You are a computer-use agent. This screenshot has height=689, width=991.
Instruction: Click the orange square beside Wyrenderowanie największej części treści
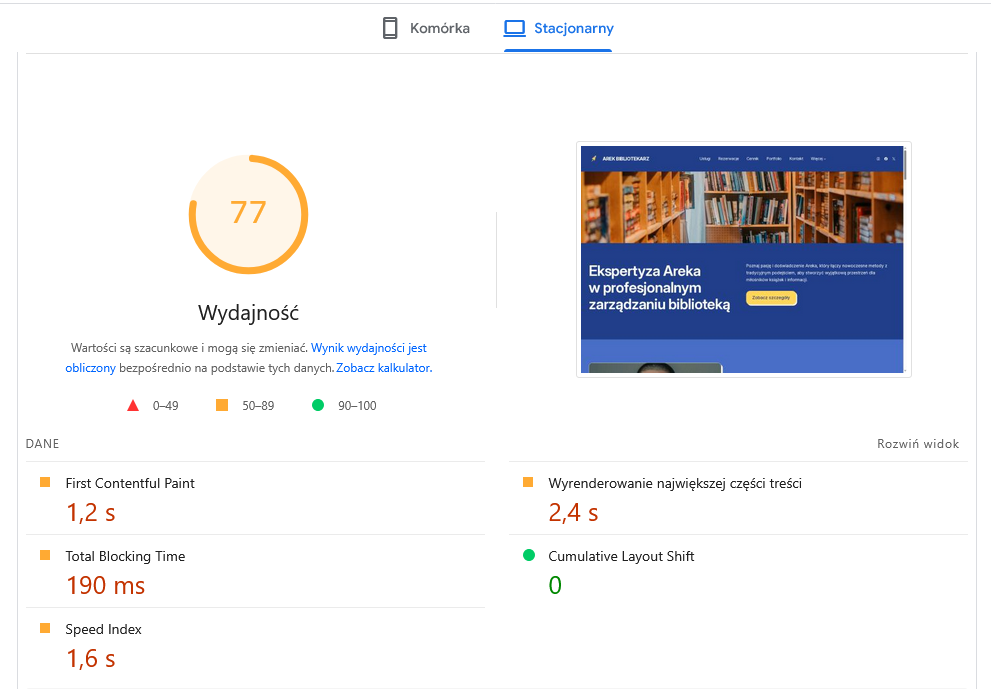click(x=528, y=481)
